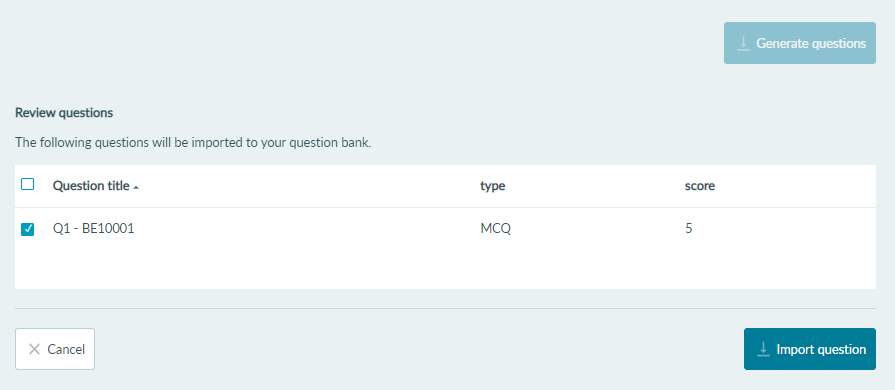Screen dimensions: 895x390
Task: Tick the select-all checkbox in the table header
Action: 27,184
